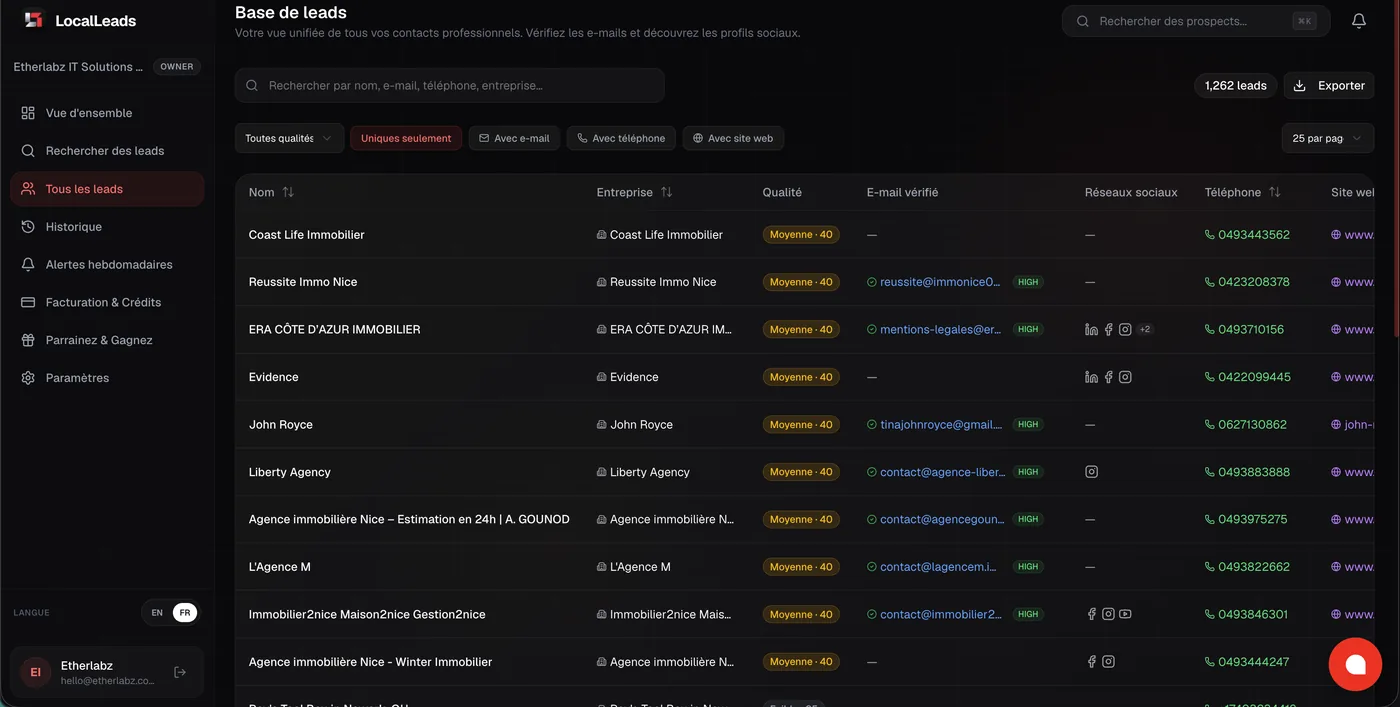Click the 1,262 leads counter
Viewport: 1400px width, 707px height.
point(1235,85)
